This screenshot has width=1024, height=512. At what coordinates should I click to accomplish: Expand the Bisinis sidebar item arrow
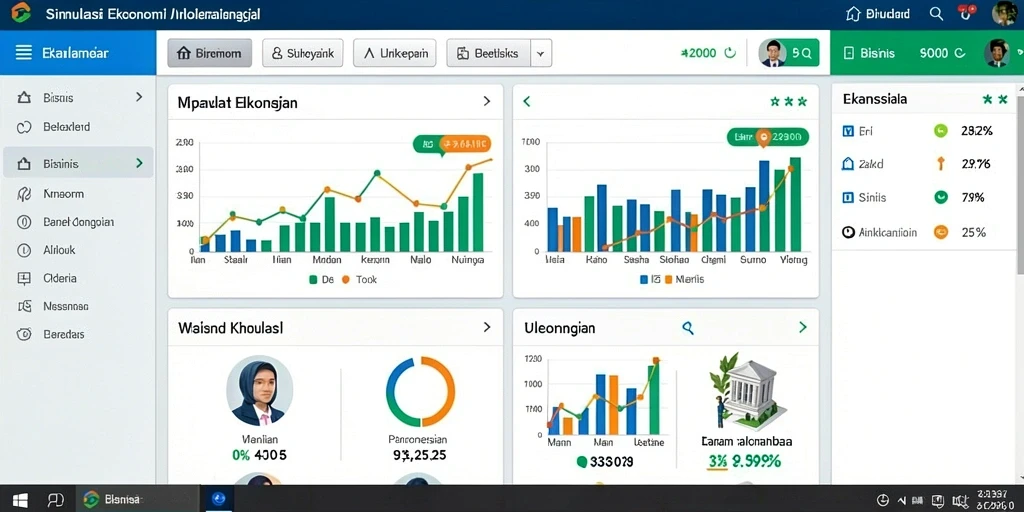click(139, 163)
